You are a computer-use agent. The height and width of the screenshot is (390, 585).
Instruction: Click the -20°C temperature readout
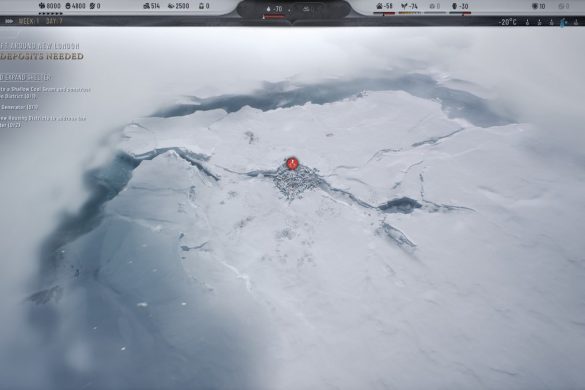pos(507,22)
